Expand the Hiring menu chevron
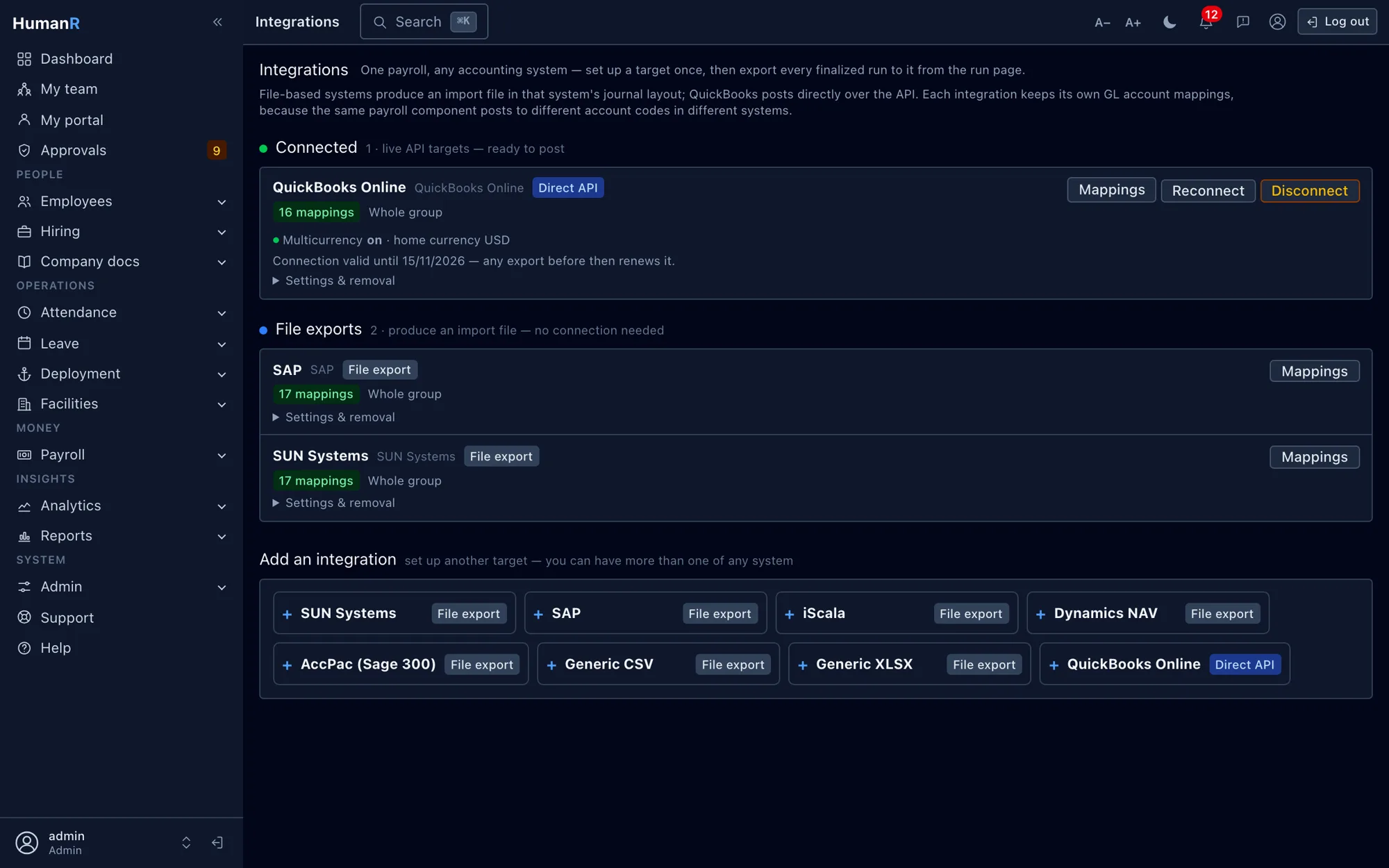This screenshot has height=868, width=1389. (x=222, y=232)
